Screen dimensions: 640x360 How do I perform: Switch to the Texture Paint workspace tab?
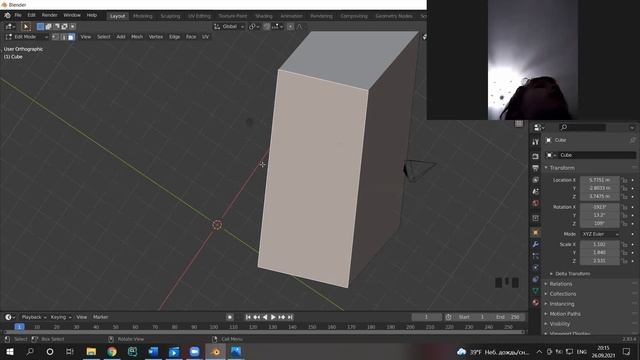coord(233,16)
